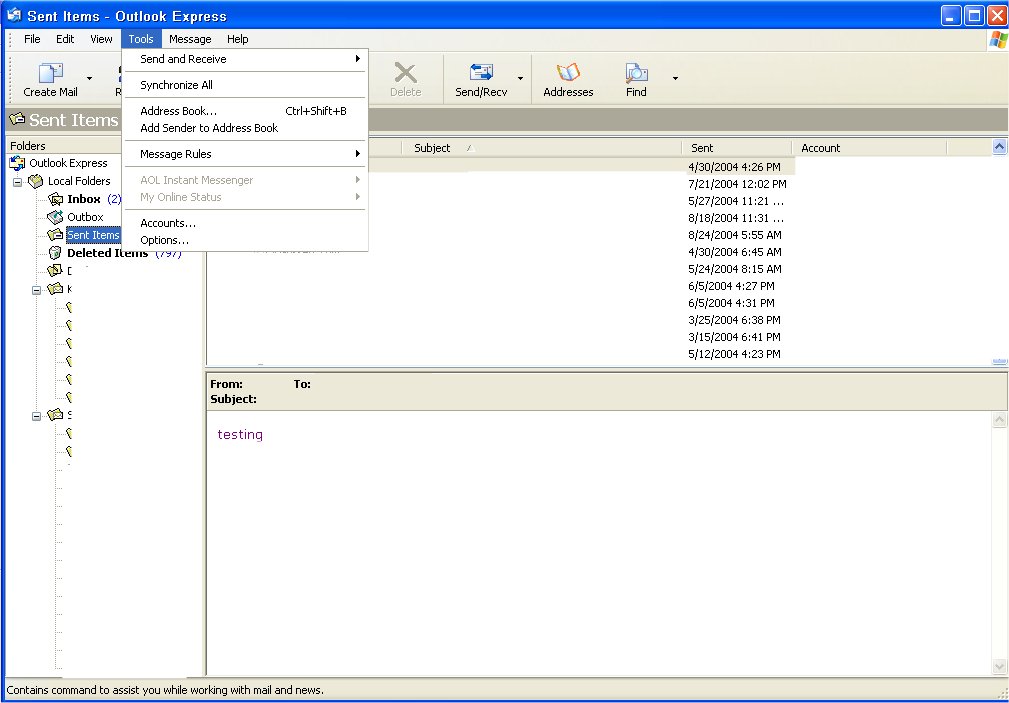The image size is (1009, 703).
Task: Open the Inbox folder icon
Action: [x=56, y=199]
